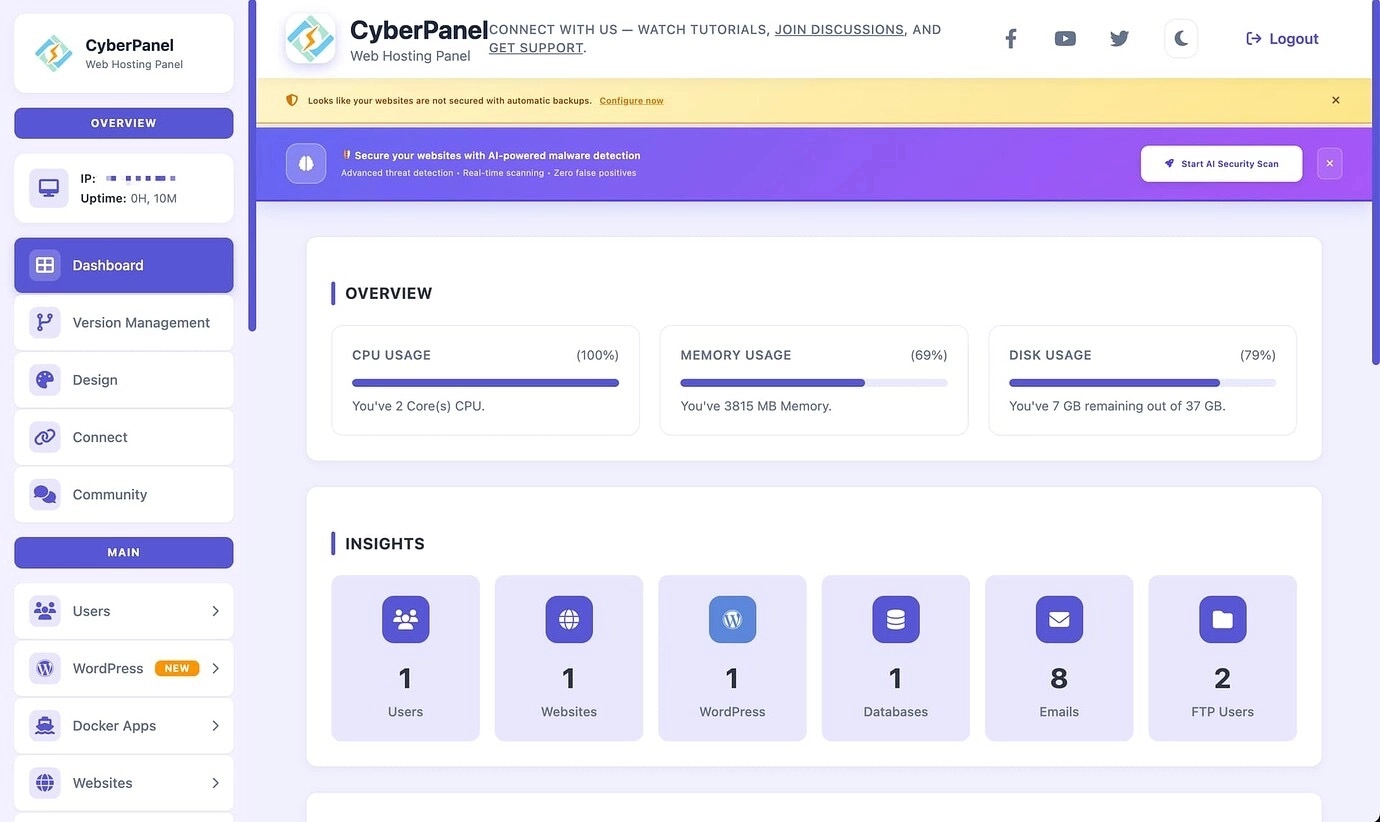Click the Logout button
Screen dimensions: 1380x822
click(1282, 39)
